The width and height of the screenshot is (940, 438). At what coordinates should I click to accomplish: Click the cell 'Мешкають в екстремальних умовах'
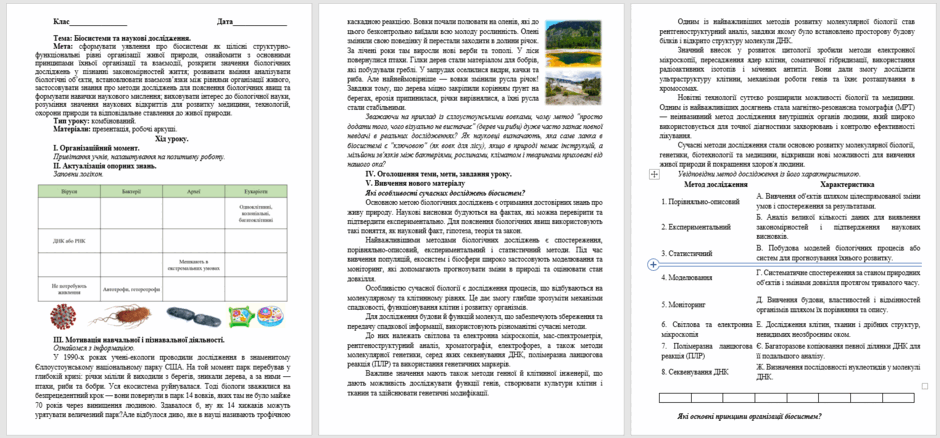click(194, 264)
